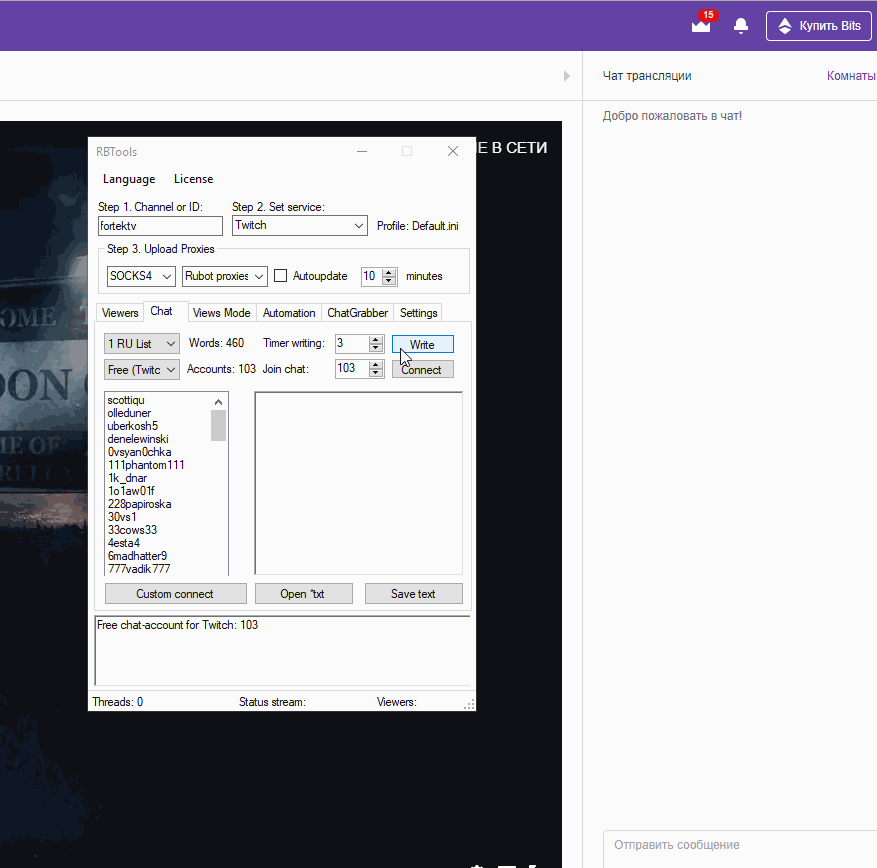This screenshot has height=868, width=877.
Task: Select account uberkosh5 in the list
Action: [133, 426]
